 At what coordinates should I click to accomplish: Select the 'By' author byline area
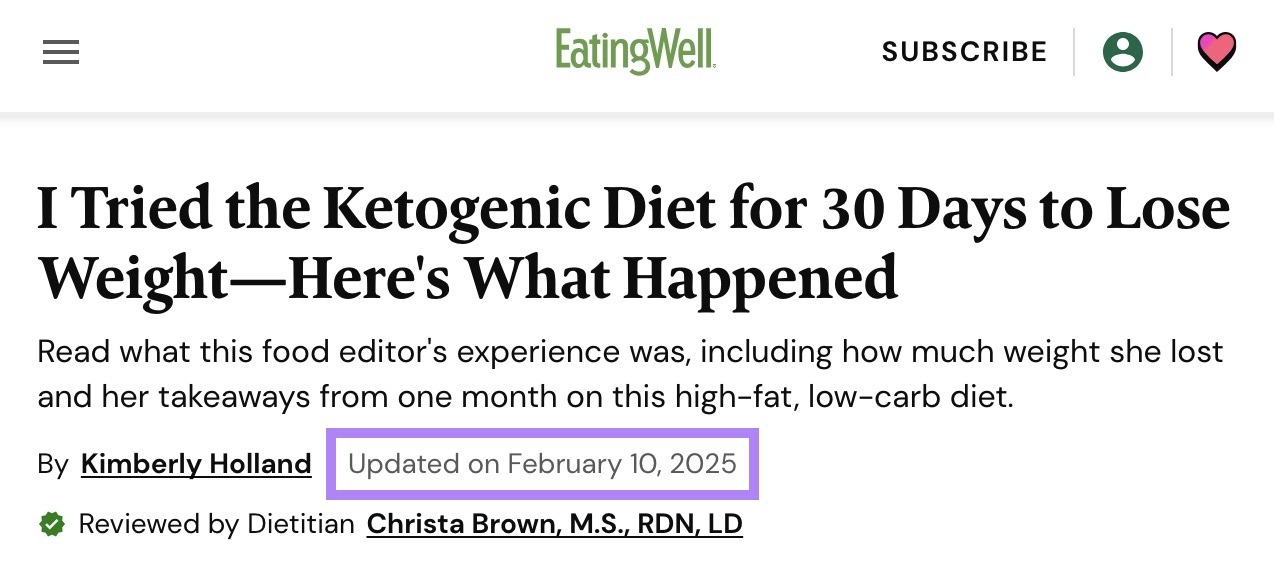pyautogui.click(x=53, y=463)
